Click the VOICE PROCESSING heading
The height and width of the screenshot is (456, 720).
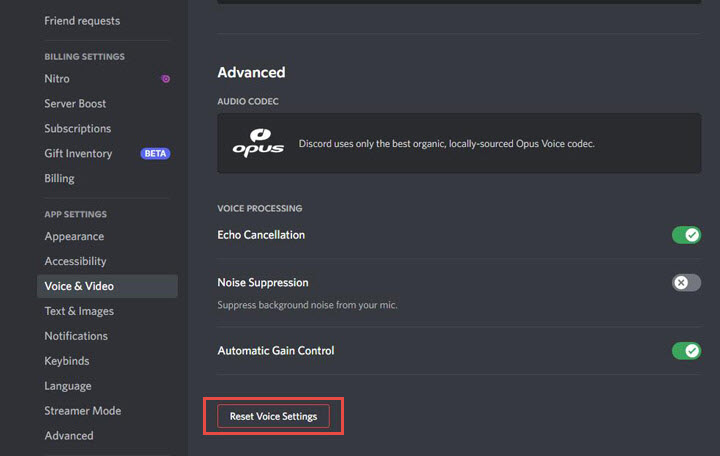click(x=260, y=208)
